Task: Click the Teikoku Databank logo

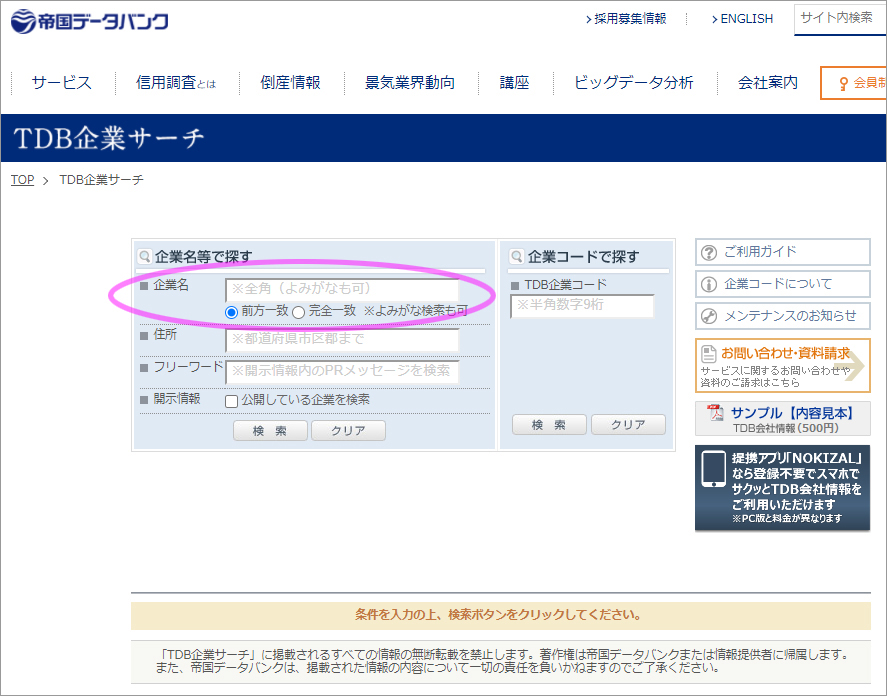Action: point(88,19)
